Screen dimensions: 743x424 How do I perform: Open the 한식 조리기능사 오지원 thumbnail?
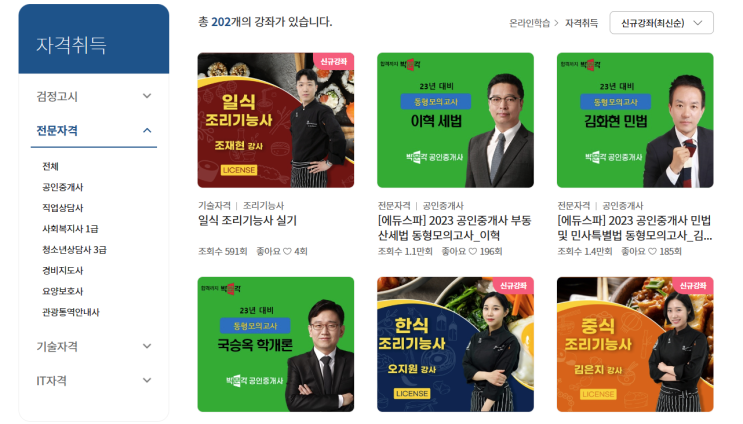click(455, 344)
